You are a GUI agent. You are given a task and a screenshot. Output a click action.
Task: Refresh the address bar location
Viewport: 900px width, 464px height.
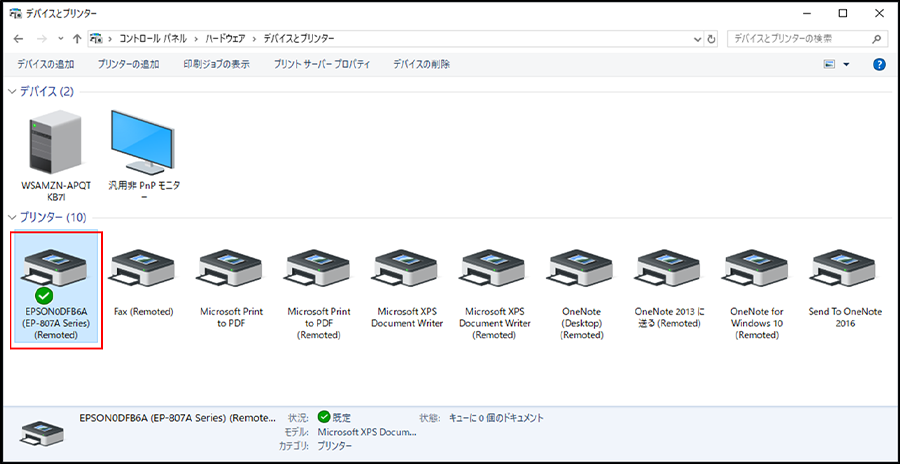coord(712,39)
